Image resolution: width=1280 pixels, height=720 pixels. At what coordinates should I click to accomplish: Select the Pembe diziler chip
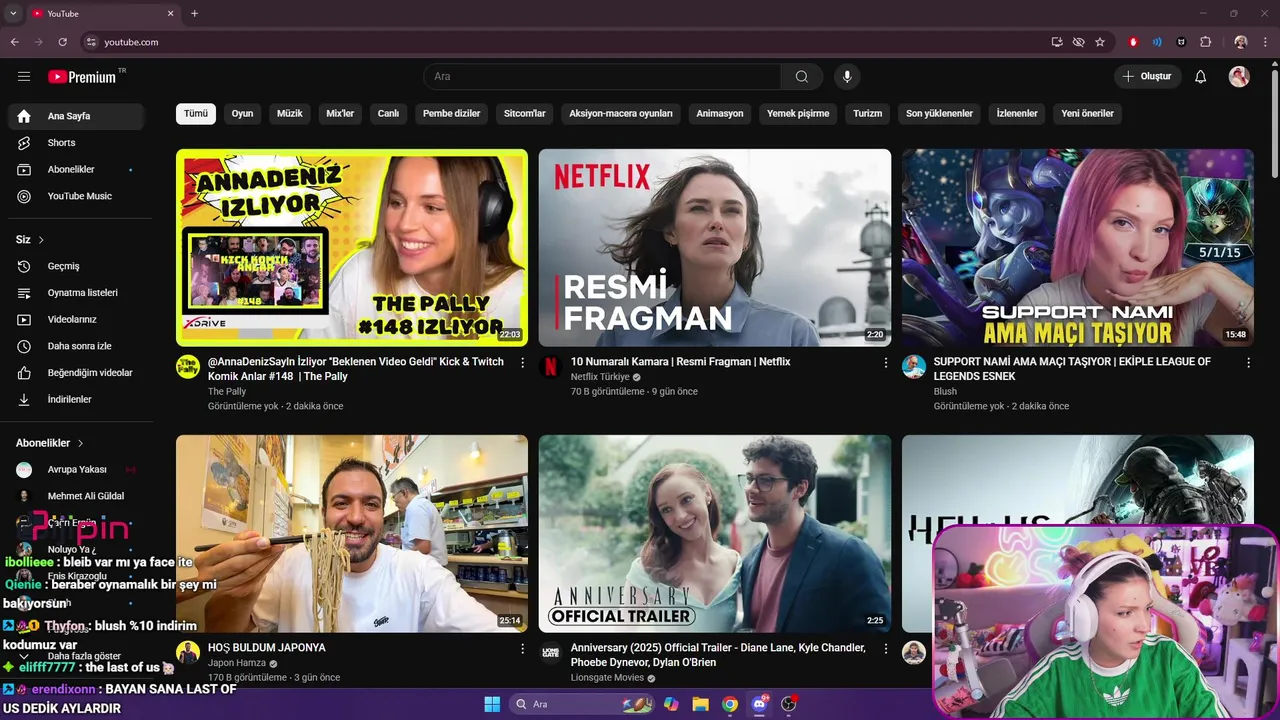click(452, 114)
